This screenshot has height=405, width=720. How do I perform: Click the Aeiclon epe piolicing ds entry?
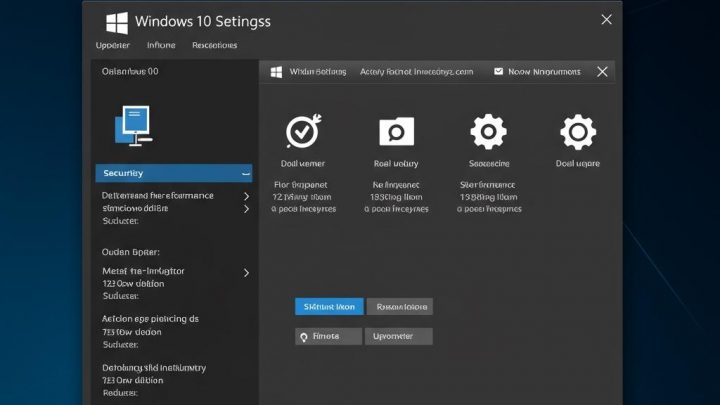[x=150, y=319]
